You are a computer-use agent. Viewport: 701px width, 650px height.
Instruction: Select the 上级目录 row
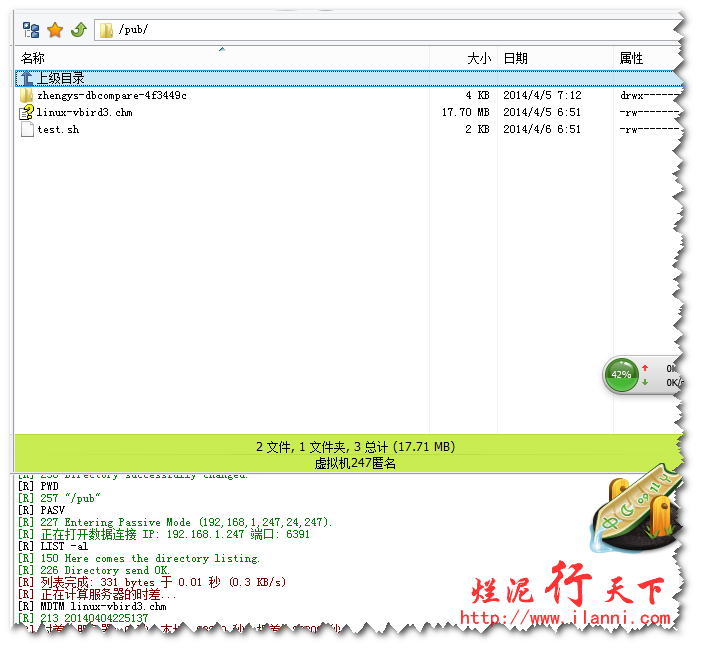coord(61,78)
